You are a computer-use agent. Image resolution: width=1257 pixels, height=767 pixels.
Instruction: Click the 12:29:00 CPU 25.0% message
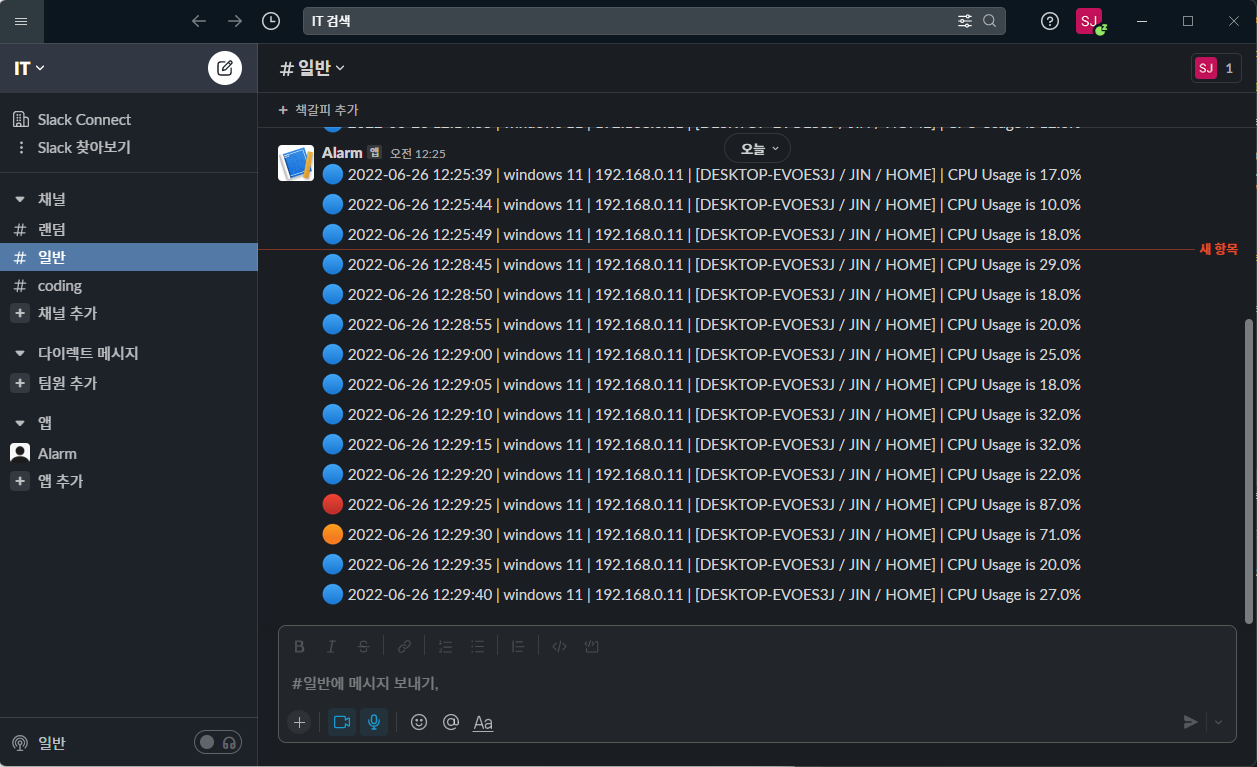pyautogui.click(x=701, y=354)
